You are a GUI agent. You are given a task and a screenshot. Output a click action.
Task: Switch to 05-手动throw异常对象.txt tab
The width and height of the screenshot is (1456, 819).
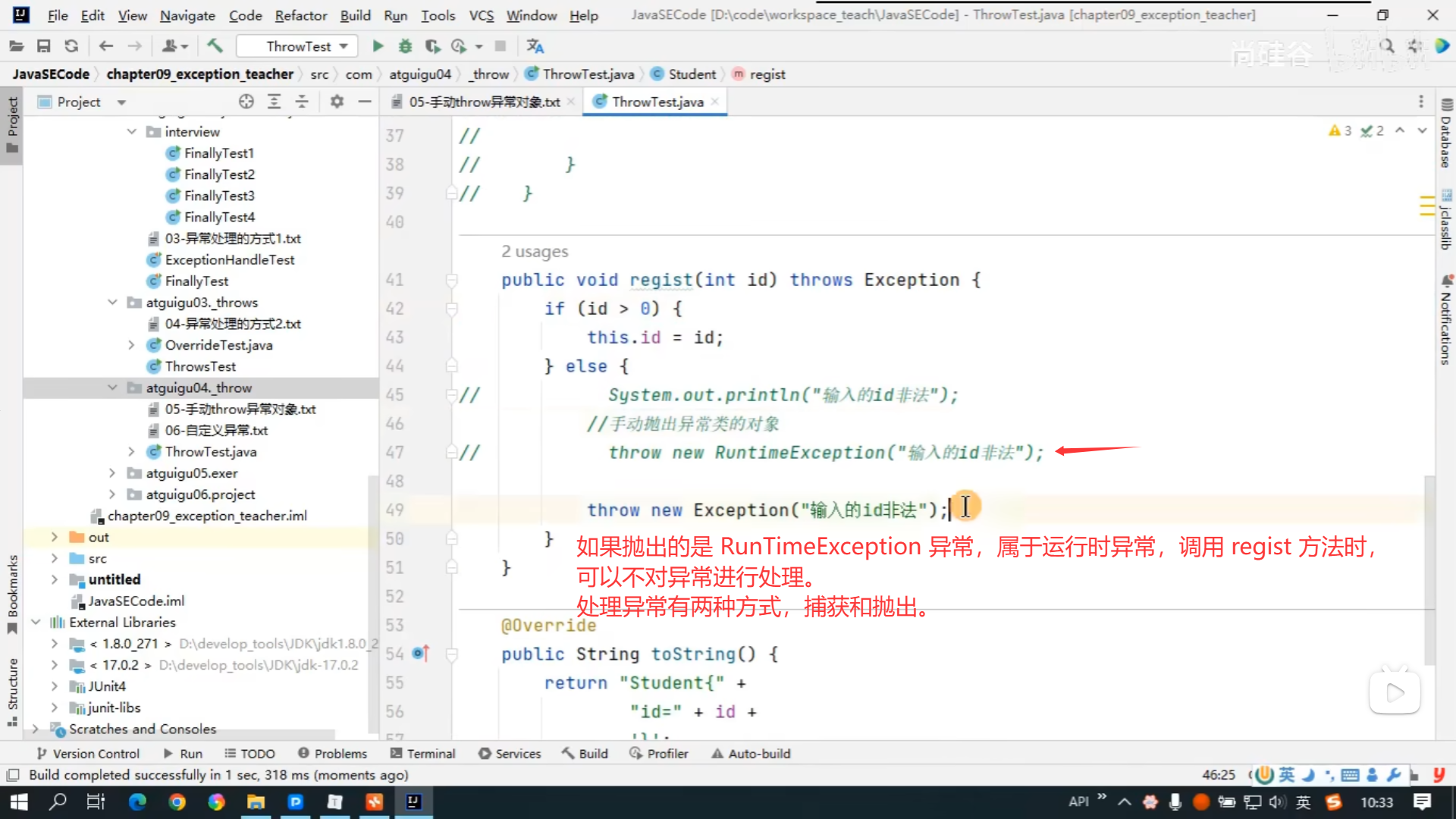tap(484, 102)
